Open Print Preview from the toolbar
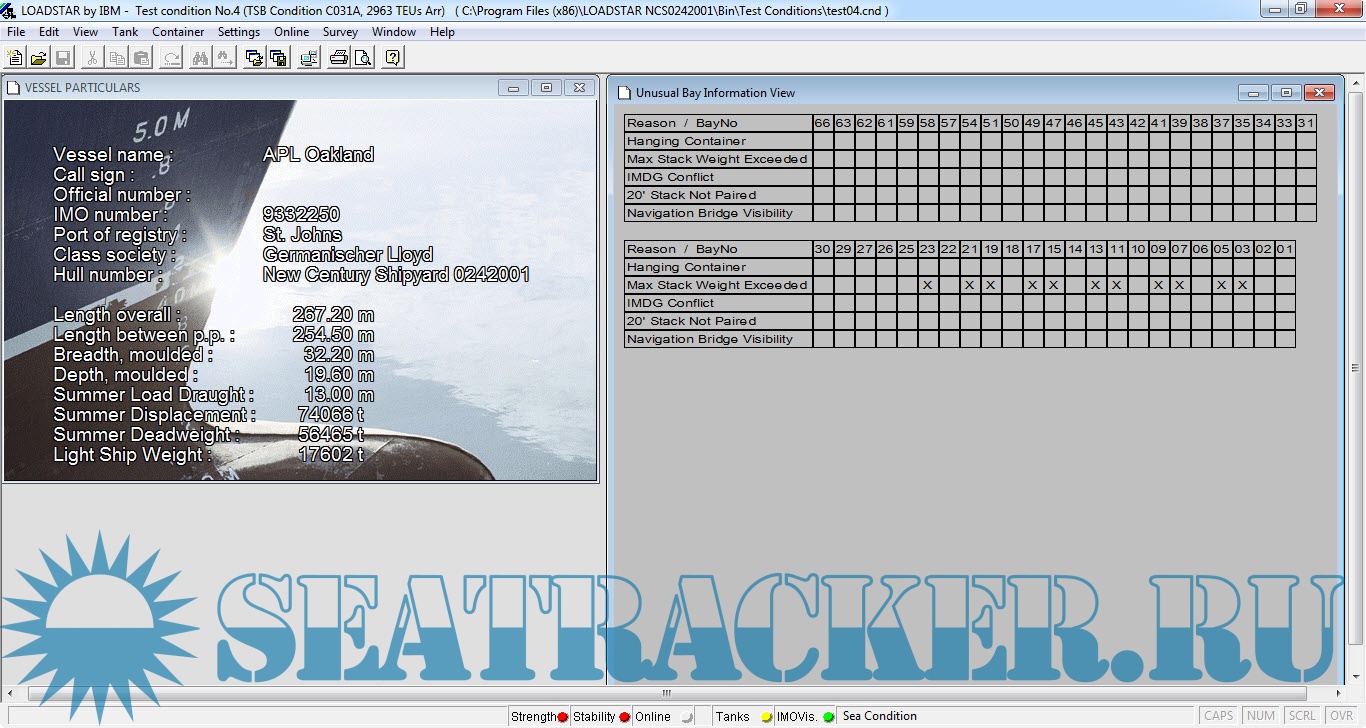Image resolution: width=1366 pixels, height=728 pixels. (362, 58)
